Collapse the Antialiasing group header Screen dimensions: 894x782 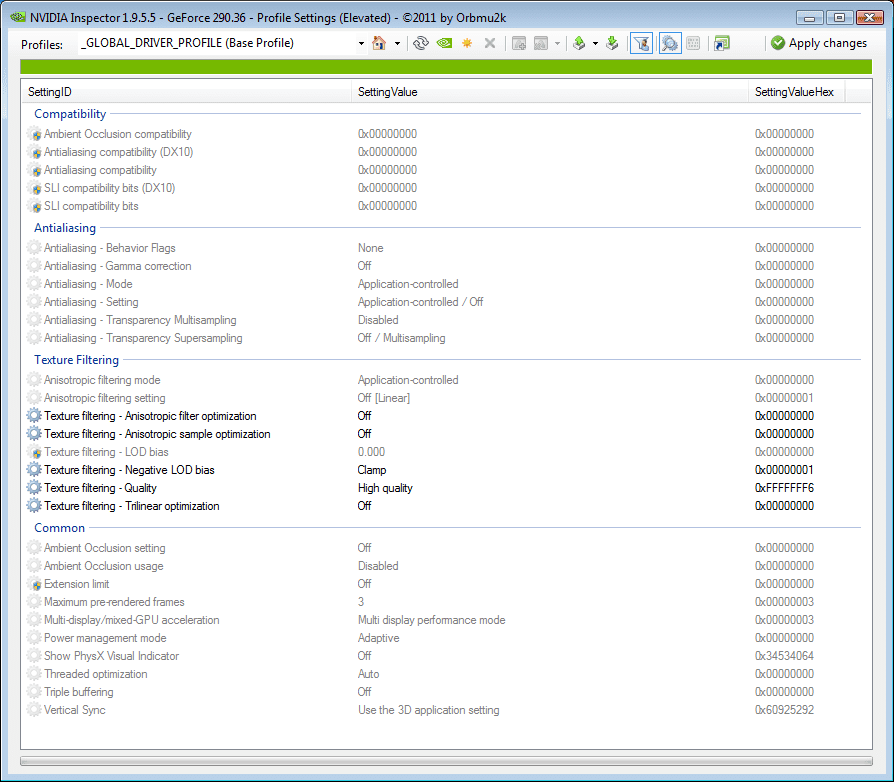tap(65, 228)
